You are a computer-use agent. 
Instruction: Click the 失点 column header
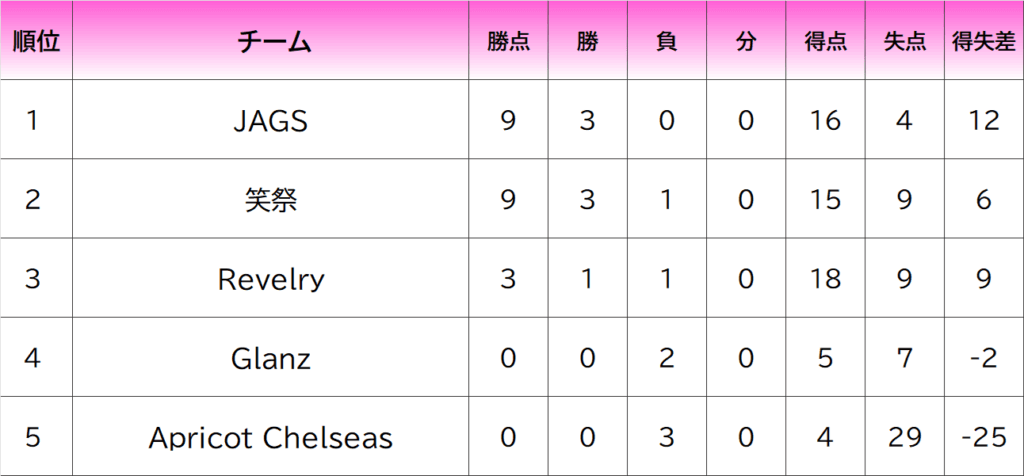[904, 42]
